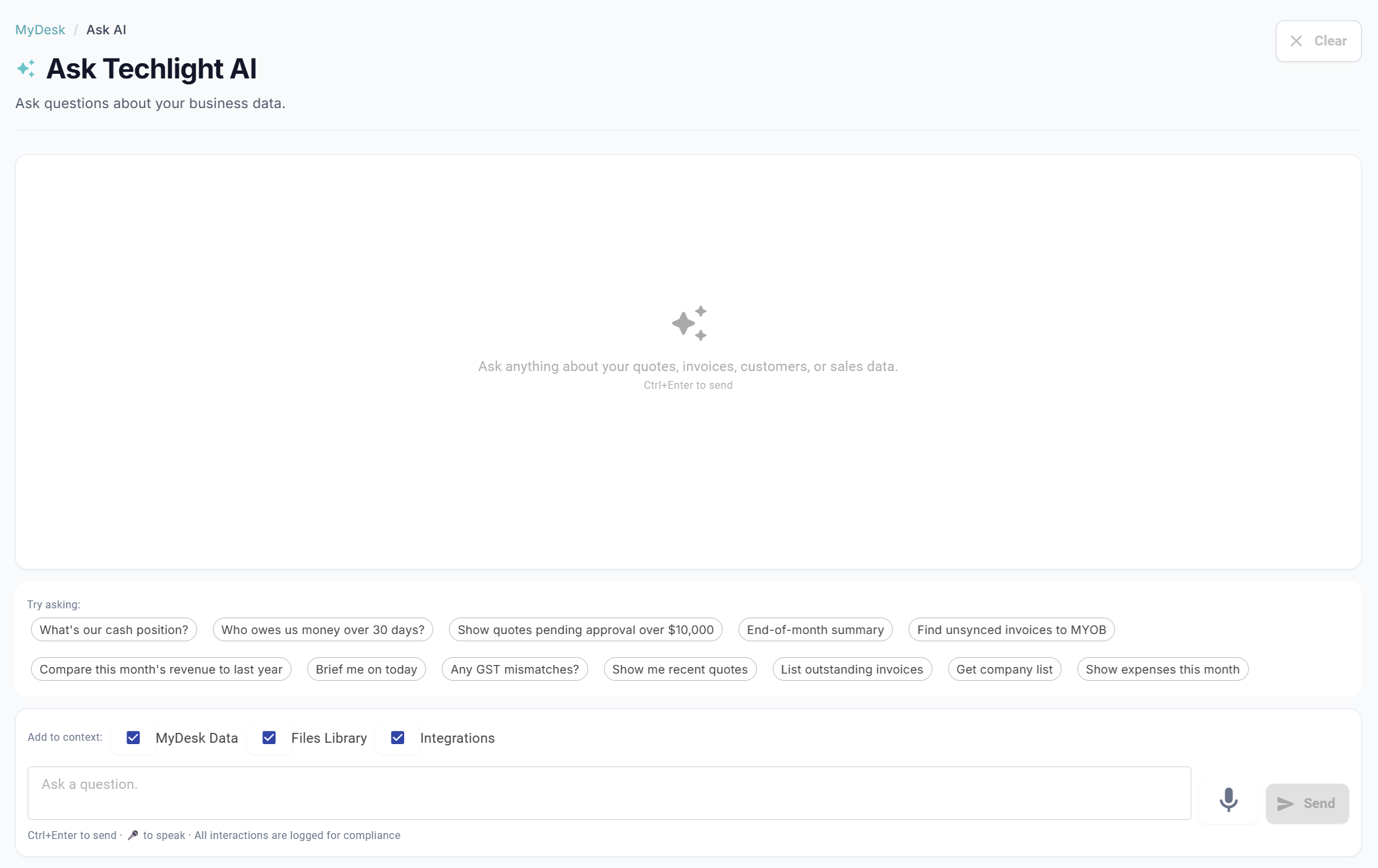
Task: Click the "Ask AI" breadcrumb text
Action: 106,30
